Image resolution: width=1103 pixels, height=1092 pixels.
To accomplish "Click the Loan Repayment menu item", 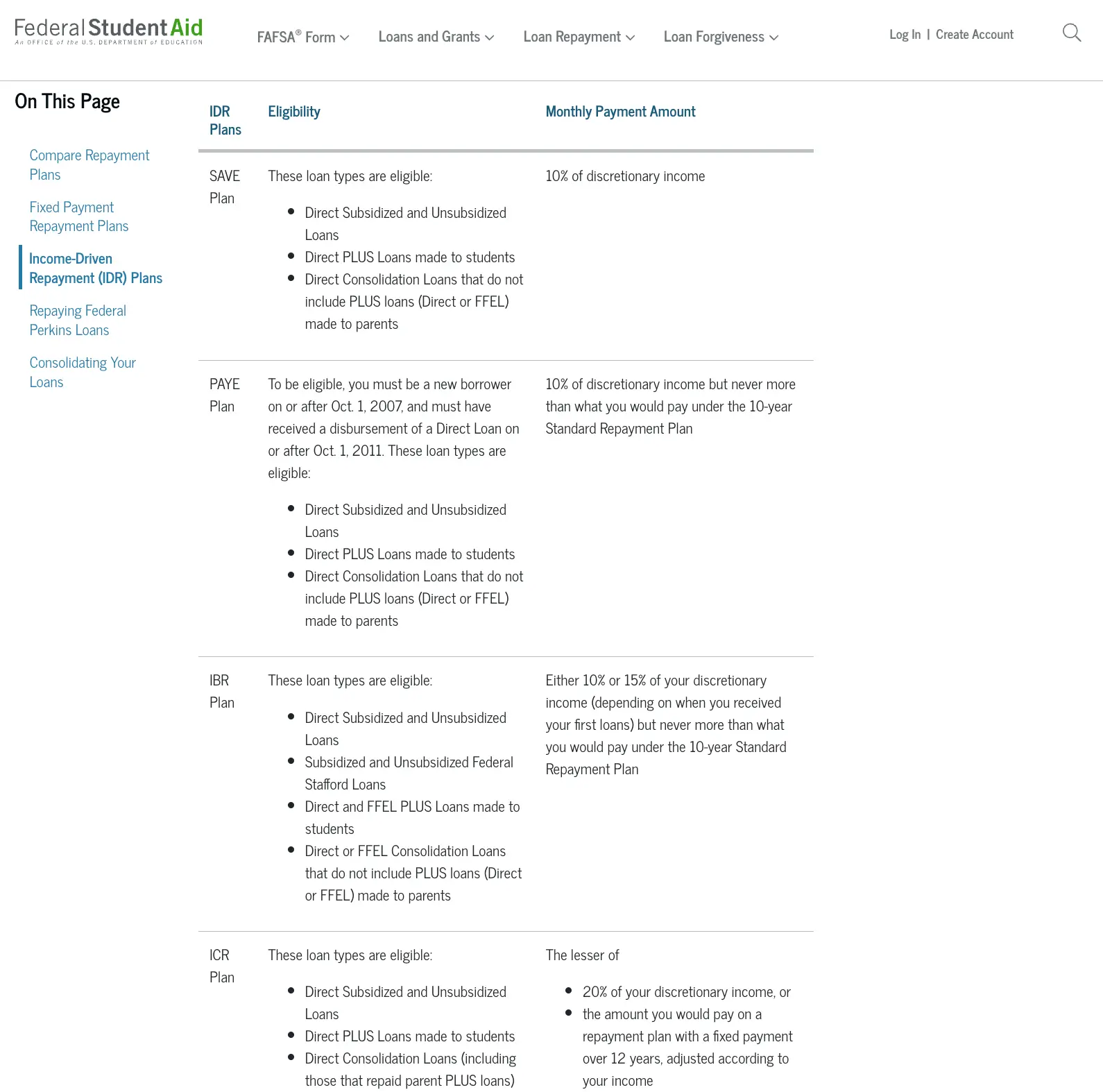I will tap(572, 36).
